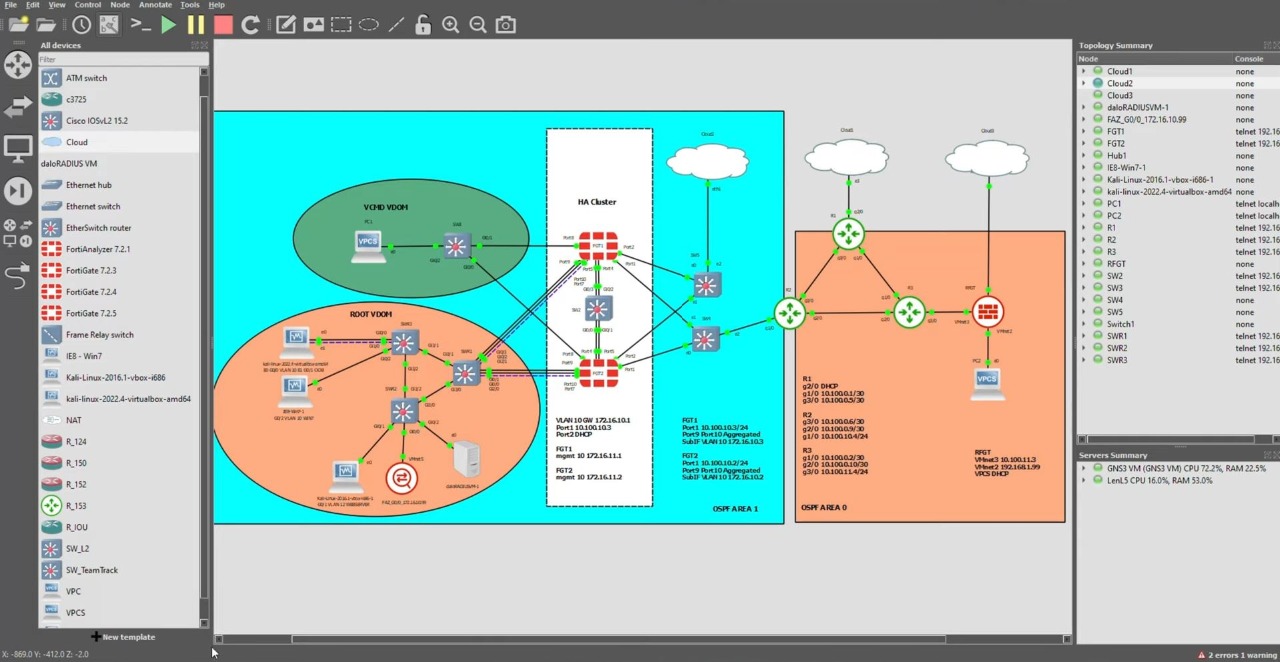Browse all devices category in sidebar
The image size is (1280, 662).
18,233
